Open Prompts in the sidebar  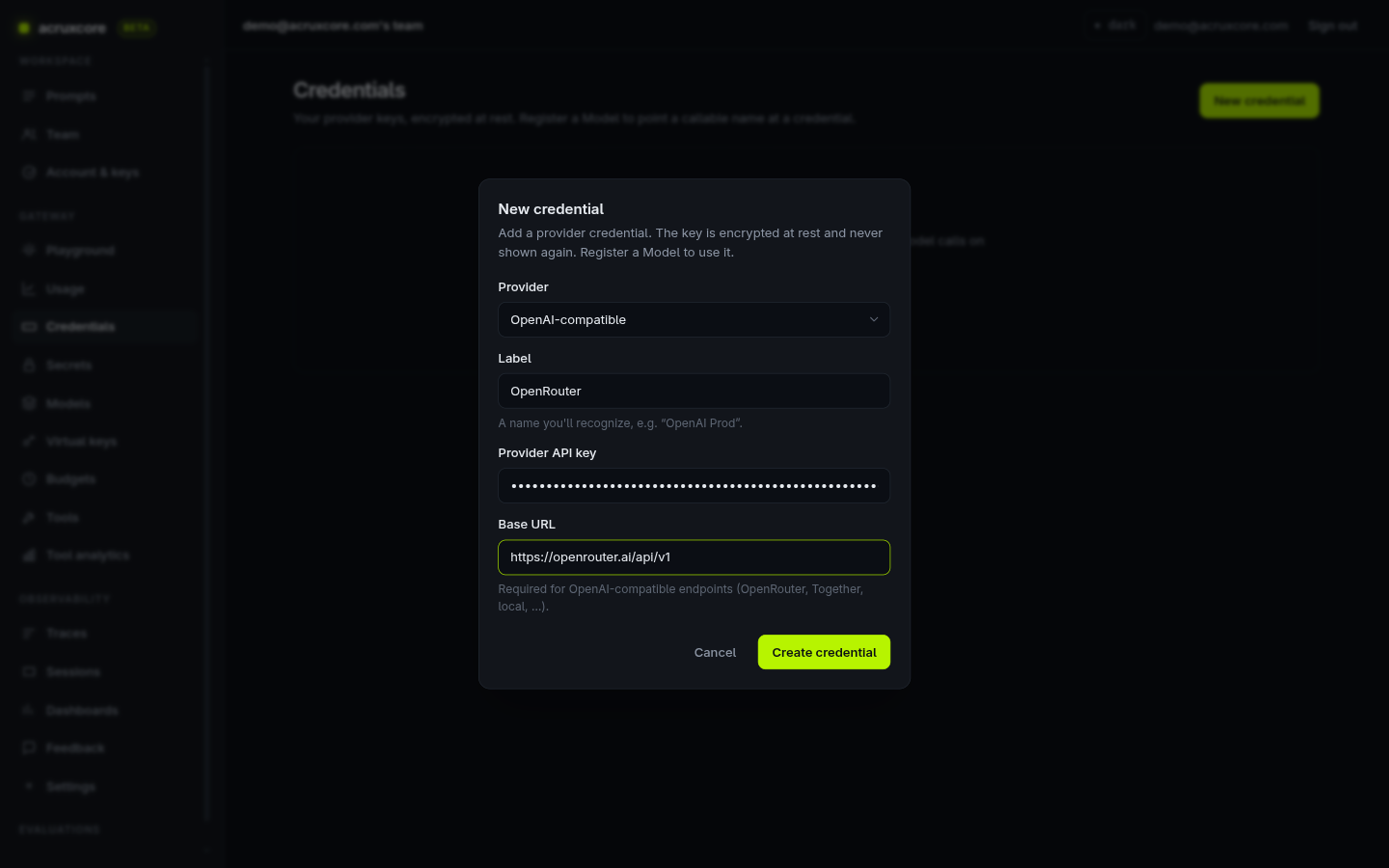click(106, 96)
